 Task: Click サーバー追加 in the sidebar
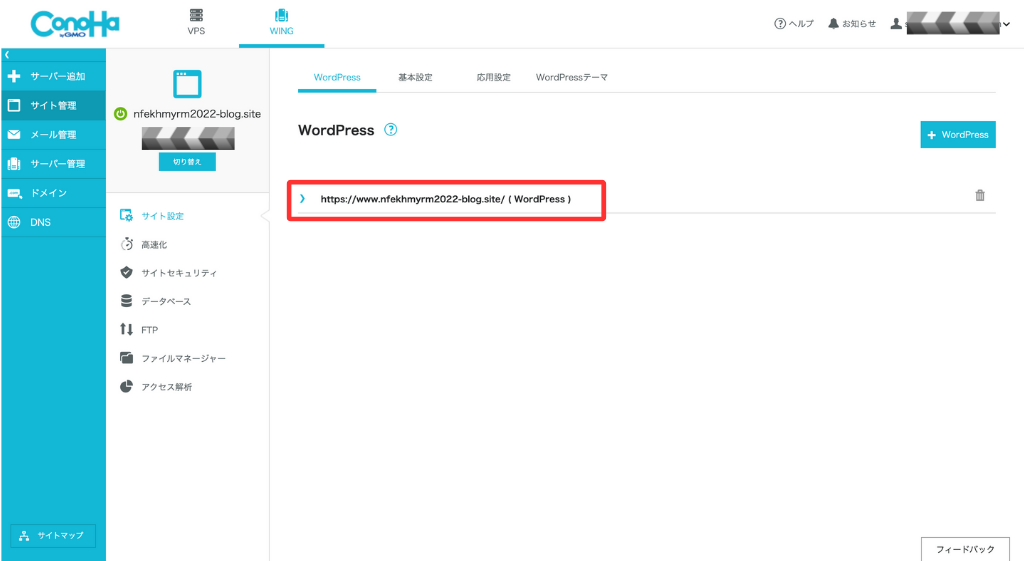[53, 76]
